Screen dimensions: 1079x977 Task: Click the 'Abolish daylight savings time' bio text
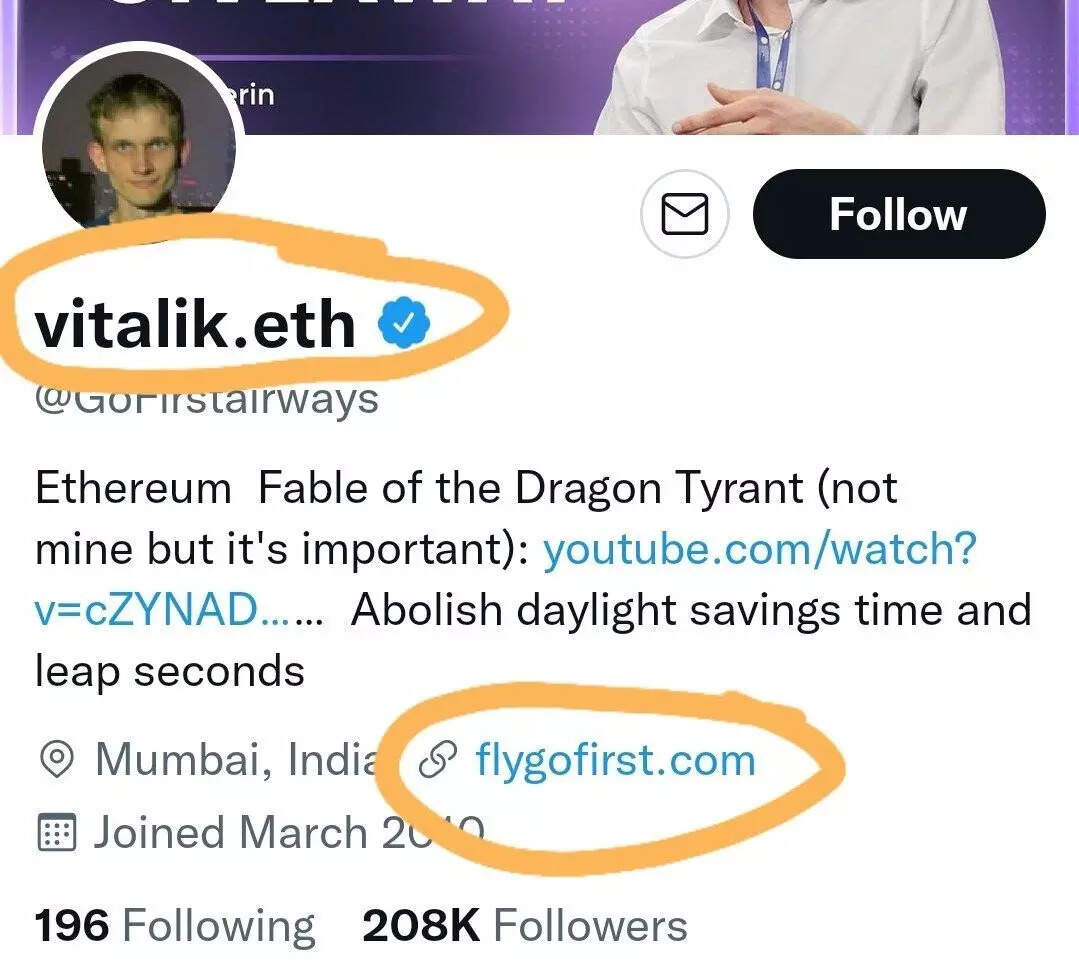(x=690, y=610)
